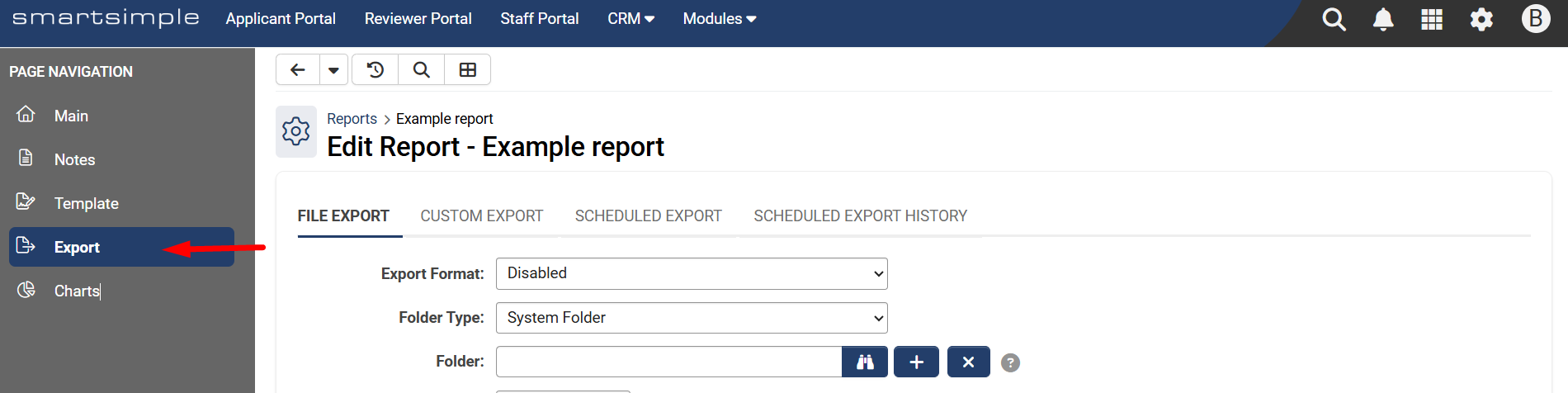Image resolution: width=1568 pixels, height=393 pixels.
Task: Open the Folder Type dropdown
Action: click(x=692, y=318)
